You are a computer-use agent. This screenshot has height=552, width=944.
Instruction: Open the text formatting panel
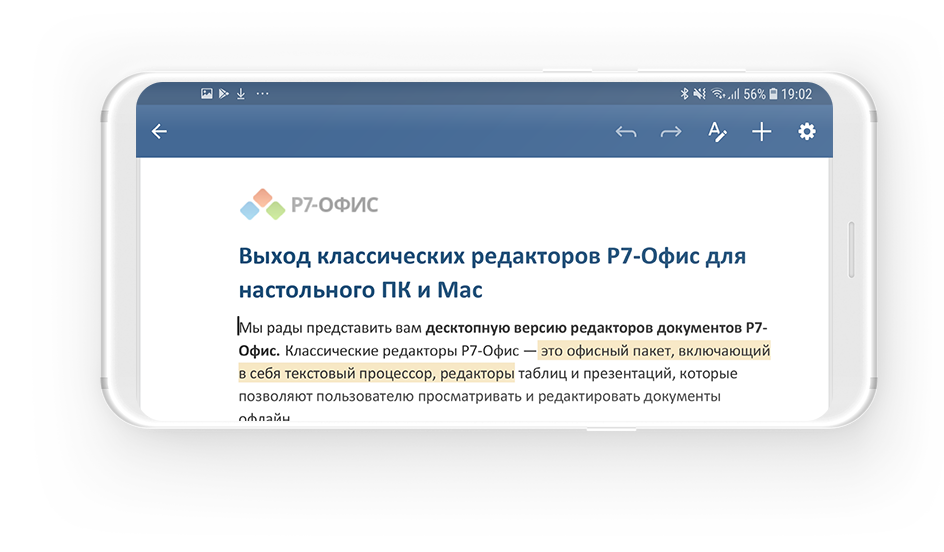click(x=717, y=132)
